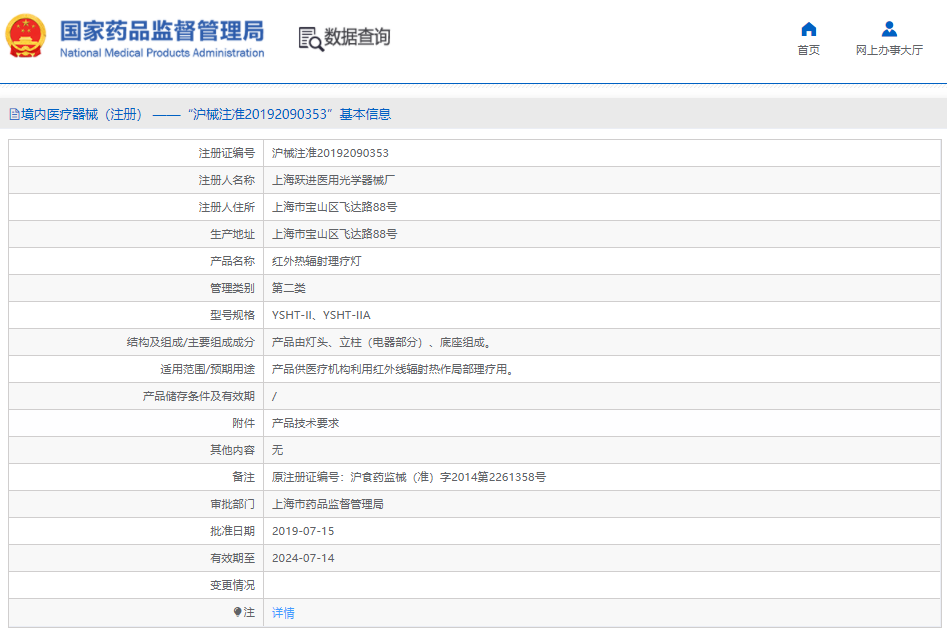This screenshot has width=947, height=632.
Task: Click expiry date 2024-07-14
Action: 303,558
